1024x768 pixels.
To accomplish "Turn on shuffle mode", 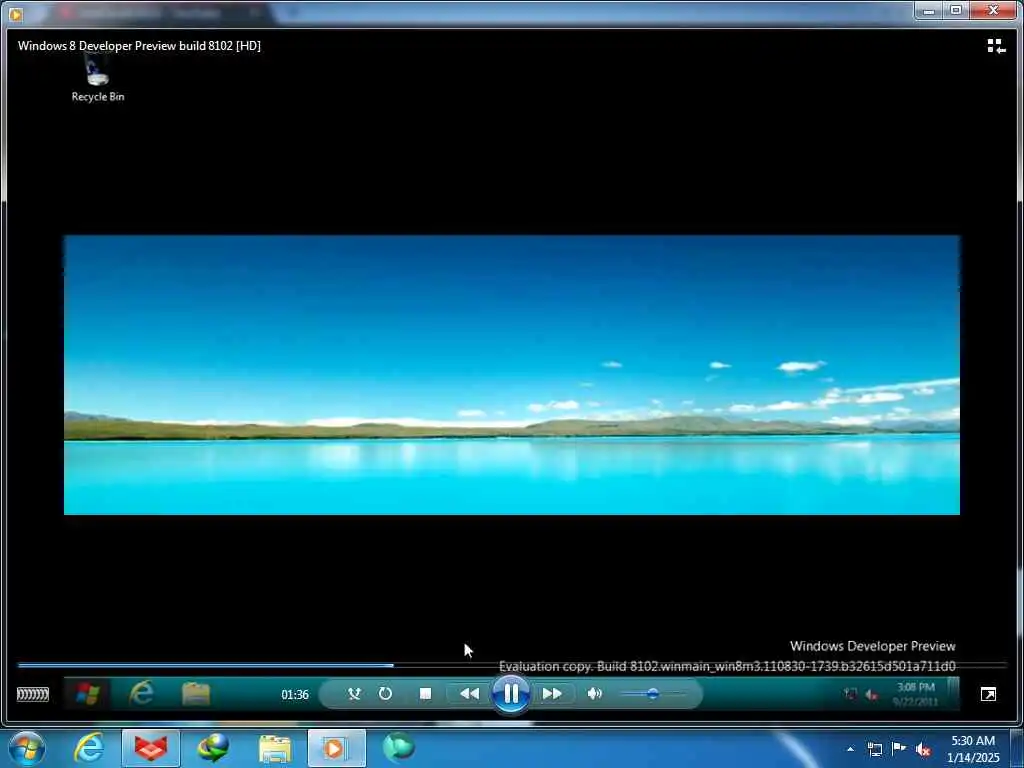I will pos(354,694).
